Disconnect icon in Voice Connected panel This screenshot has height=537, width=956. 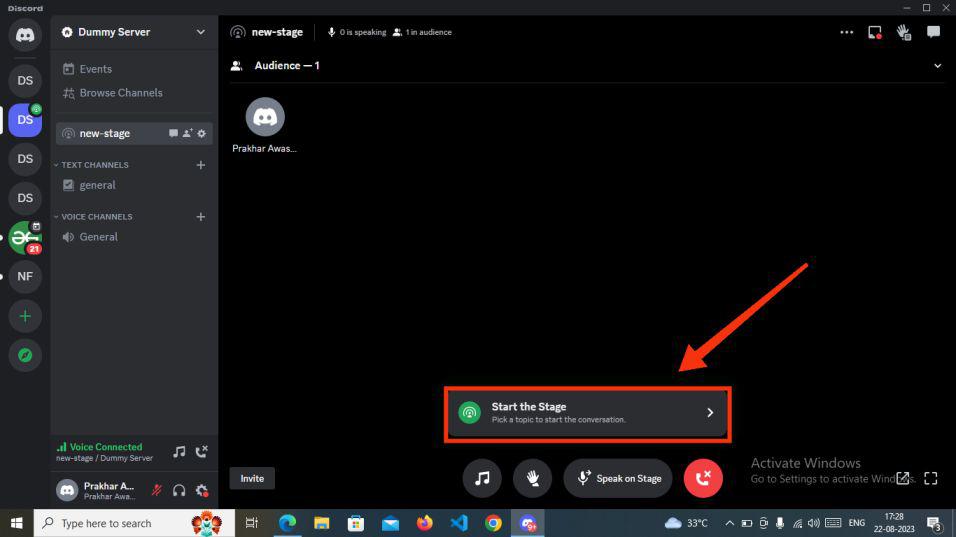tap(201, 452)
